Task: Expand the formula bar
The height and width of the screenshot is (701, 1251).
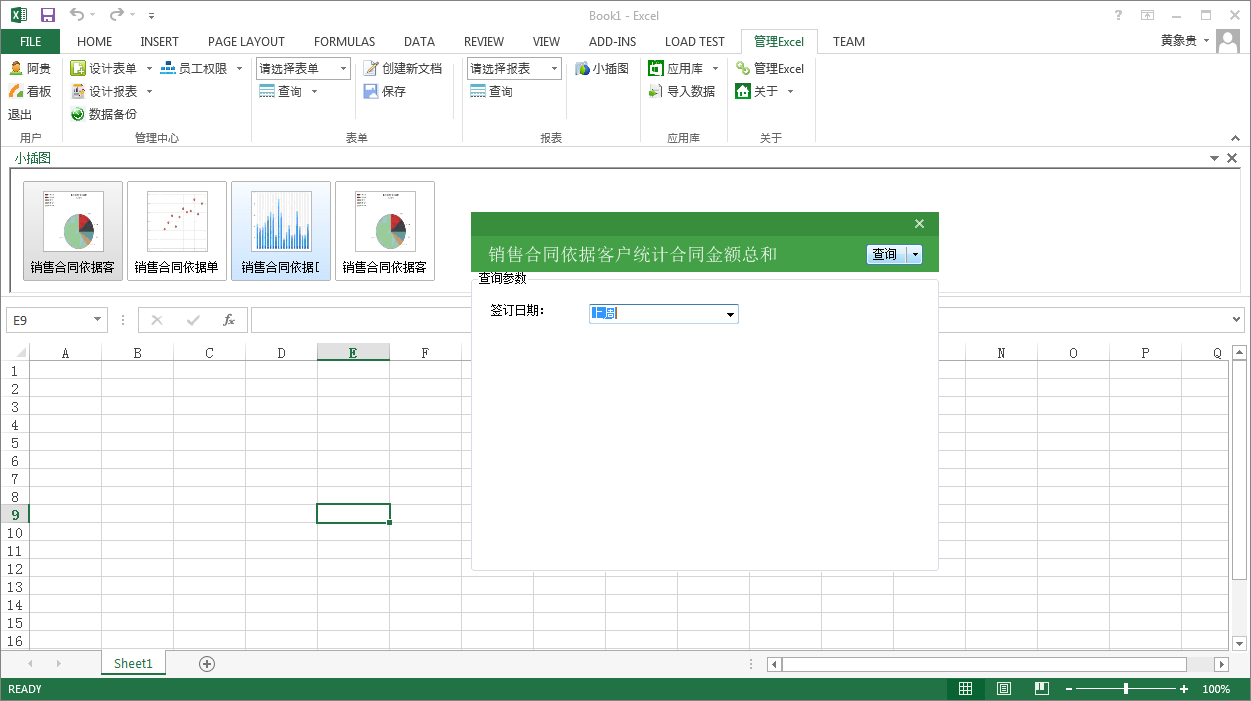Action: (1239, 320)
